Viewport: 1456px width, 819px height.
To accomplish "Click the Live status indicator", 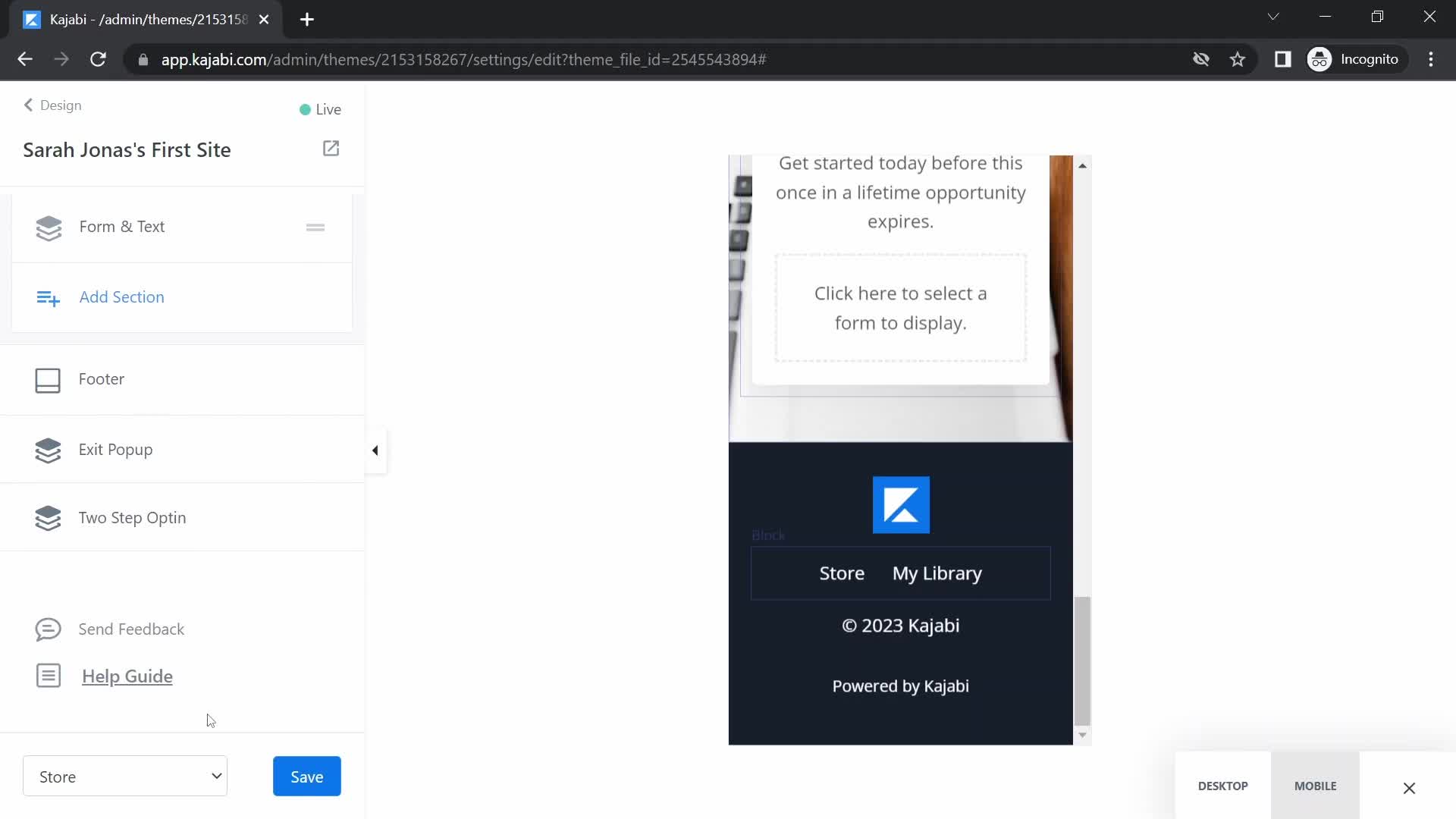I will click(321, 108).
